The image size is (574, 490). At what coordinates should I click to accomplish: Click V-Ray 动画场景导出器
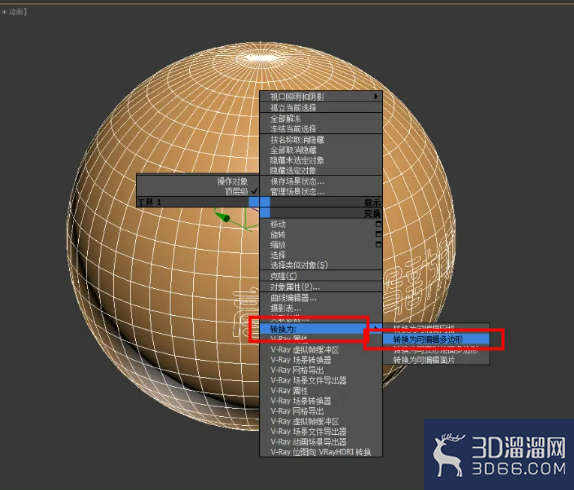[309, 442]
